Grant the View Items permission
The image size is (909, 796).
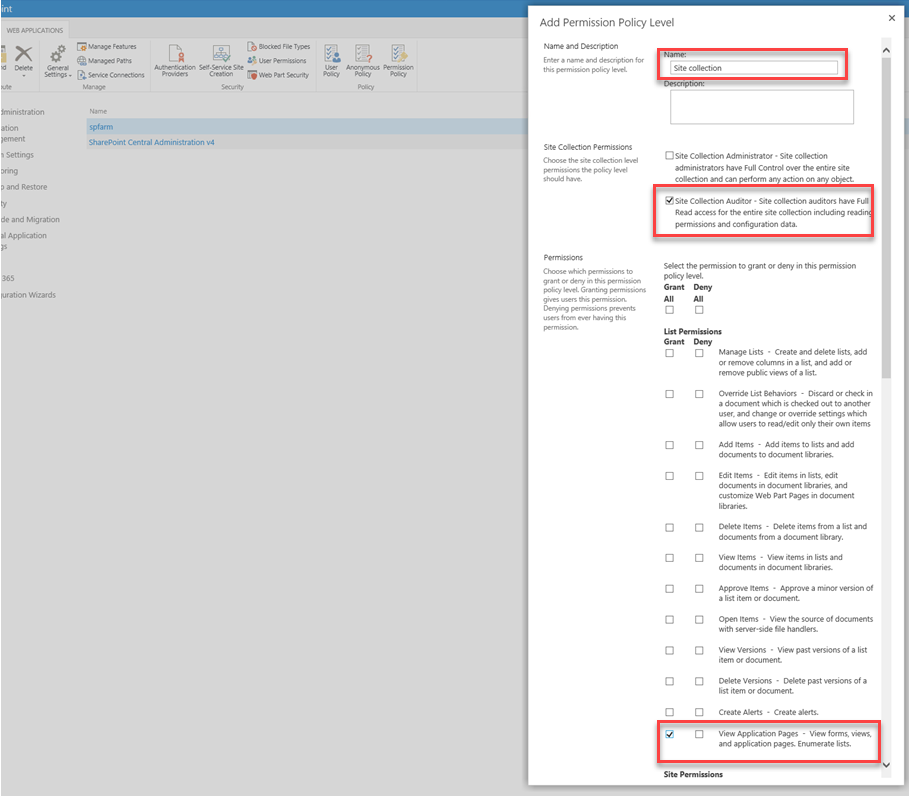[670, 558]
